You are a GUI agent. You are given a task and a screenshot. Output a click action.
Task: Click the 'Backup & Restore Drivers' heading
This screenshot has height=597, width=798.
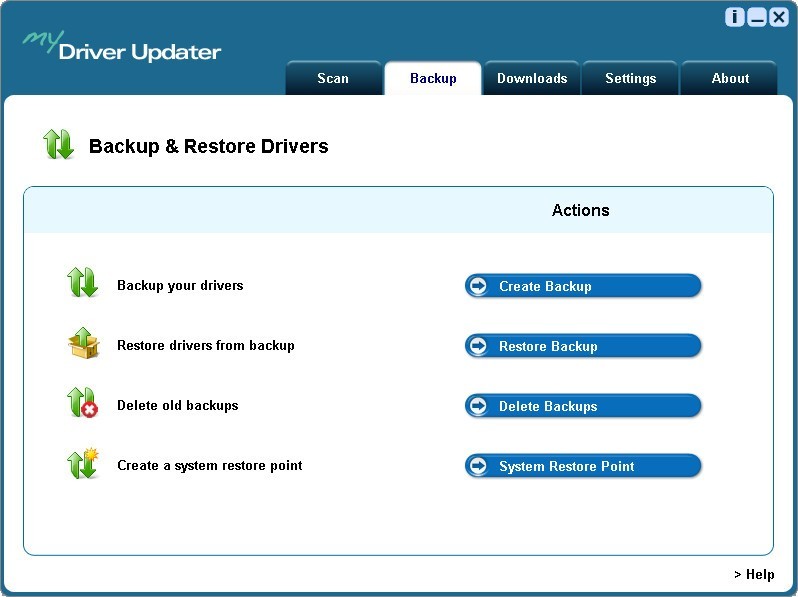209,146
